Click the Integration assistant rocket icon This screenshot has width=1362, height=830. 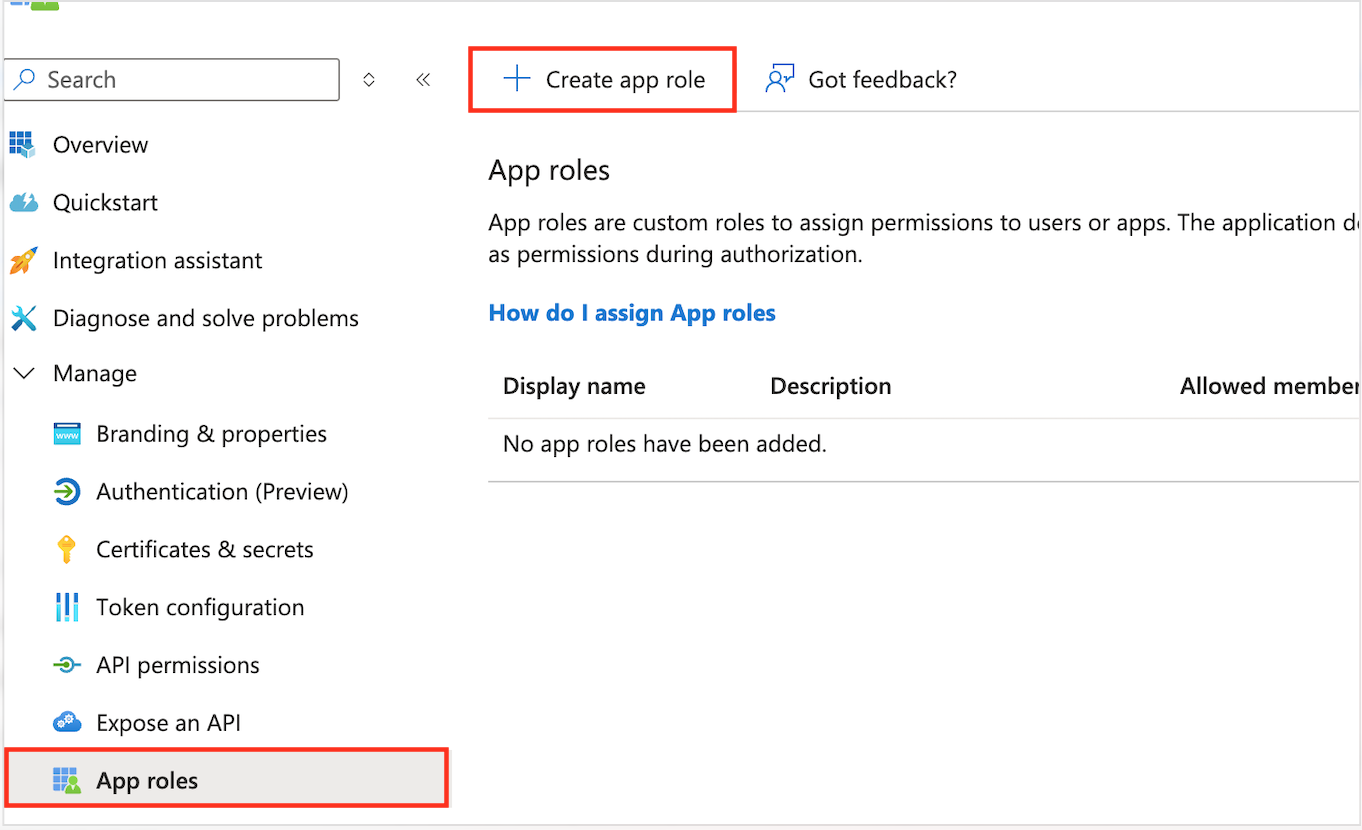click(23, 261)
